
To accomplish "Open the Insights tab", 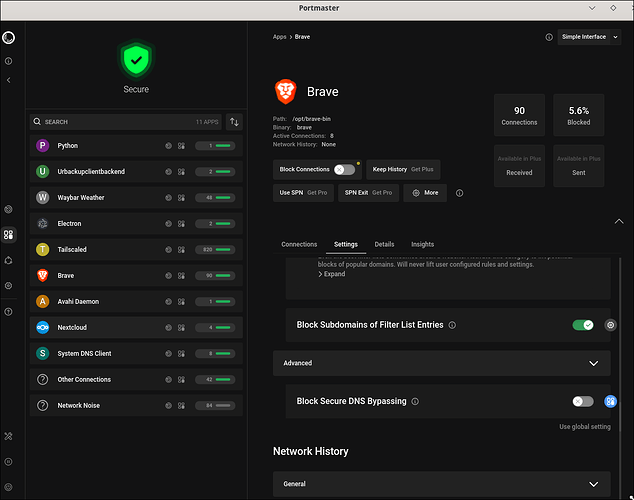I will point(423,245).
